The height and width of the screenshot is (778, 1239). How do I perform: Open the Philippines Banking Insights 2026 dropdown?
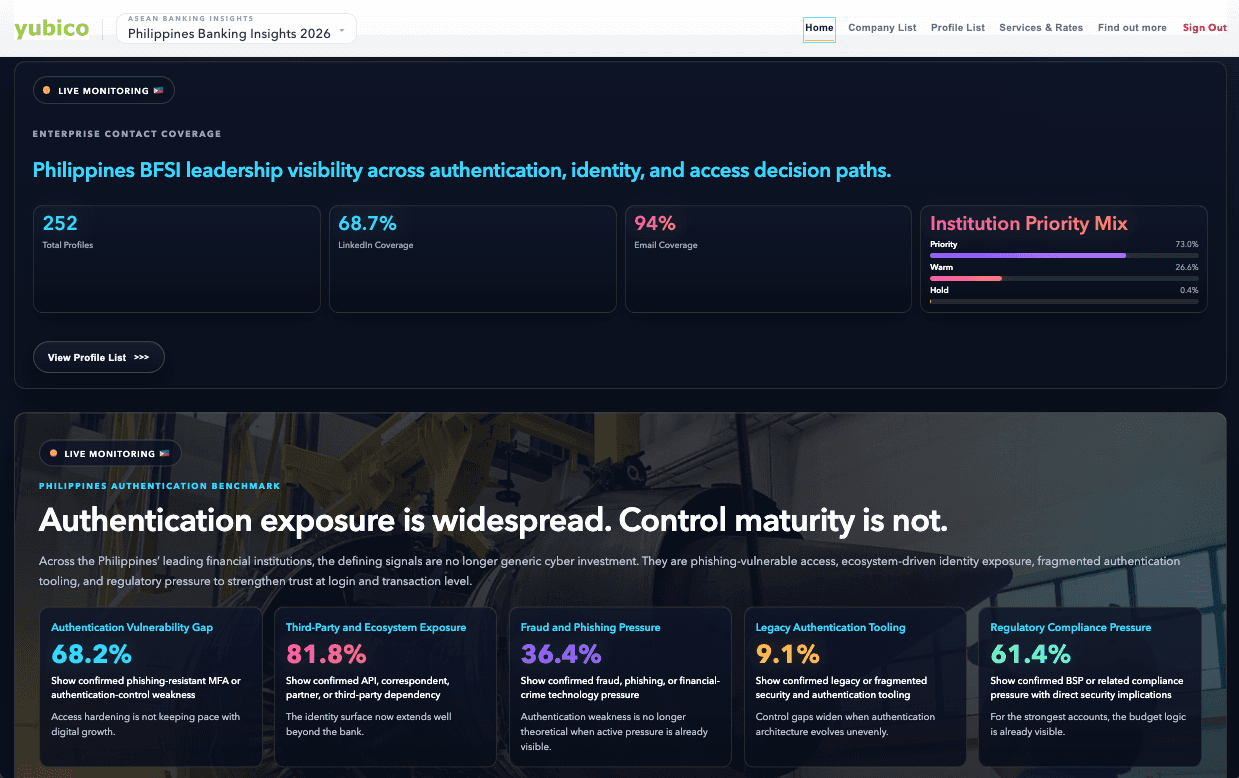click(x=236, y=28)
